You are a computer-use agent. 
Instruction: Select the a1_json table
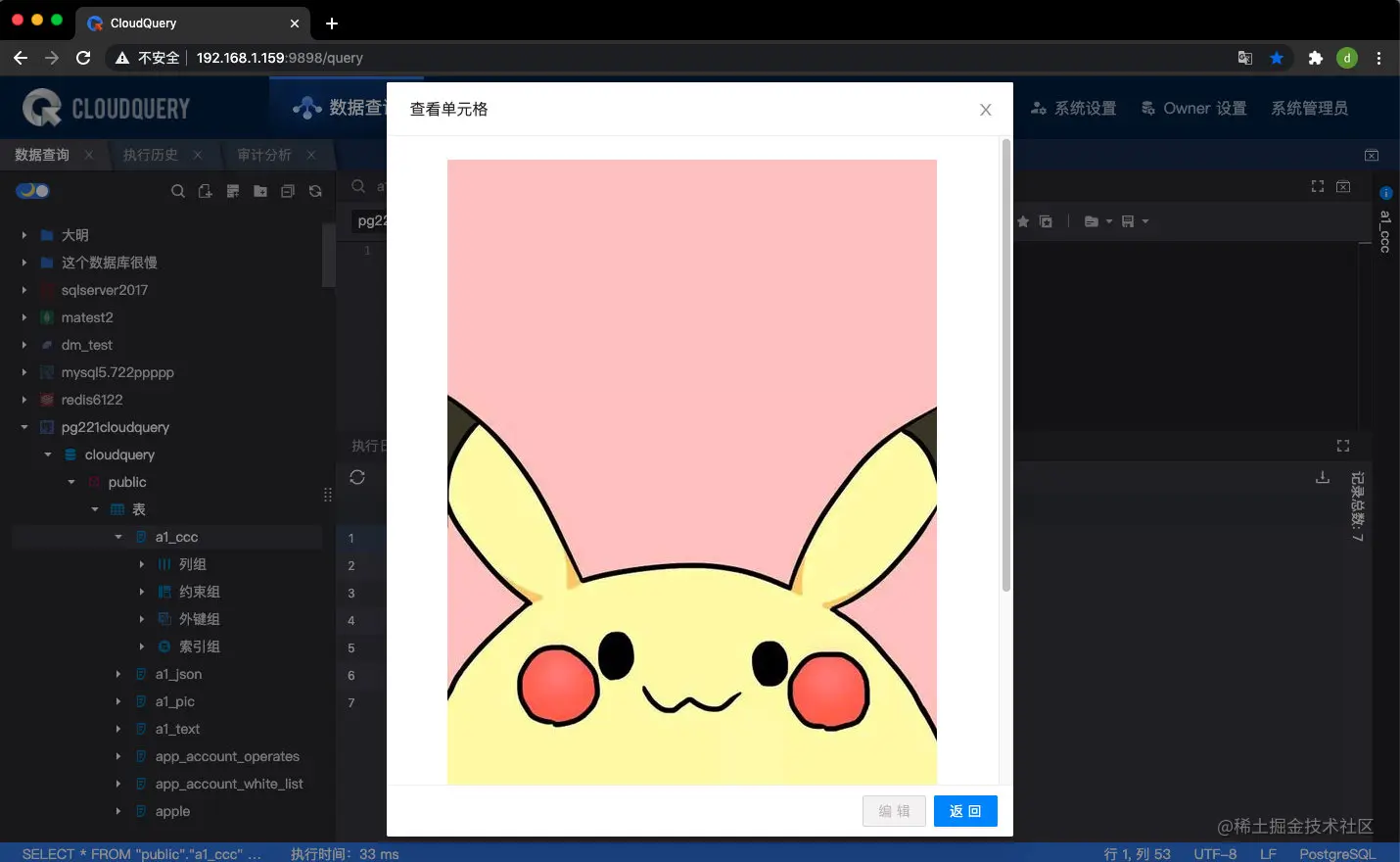(178, 674)
